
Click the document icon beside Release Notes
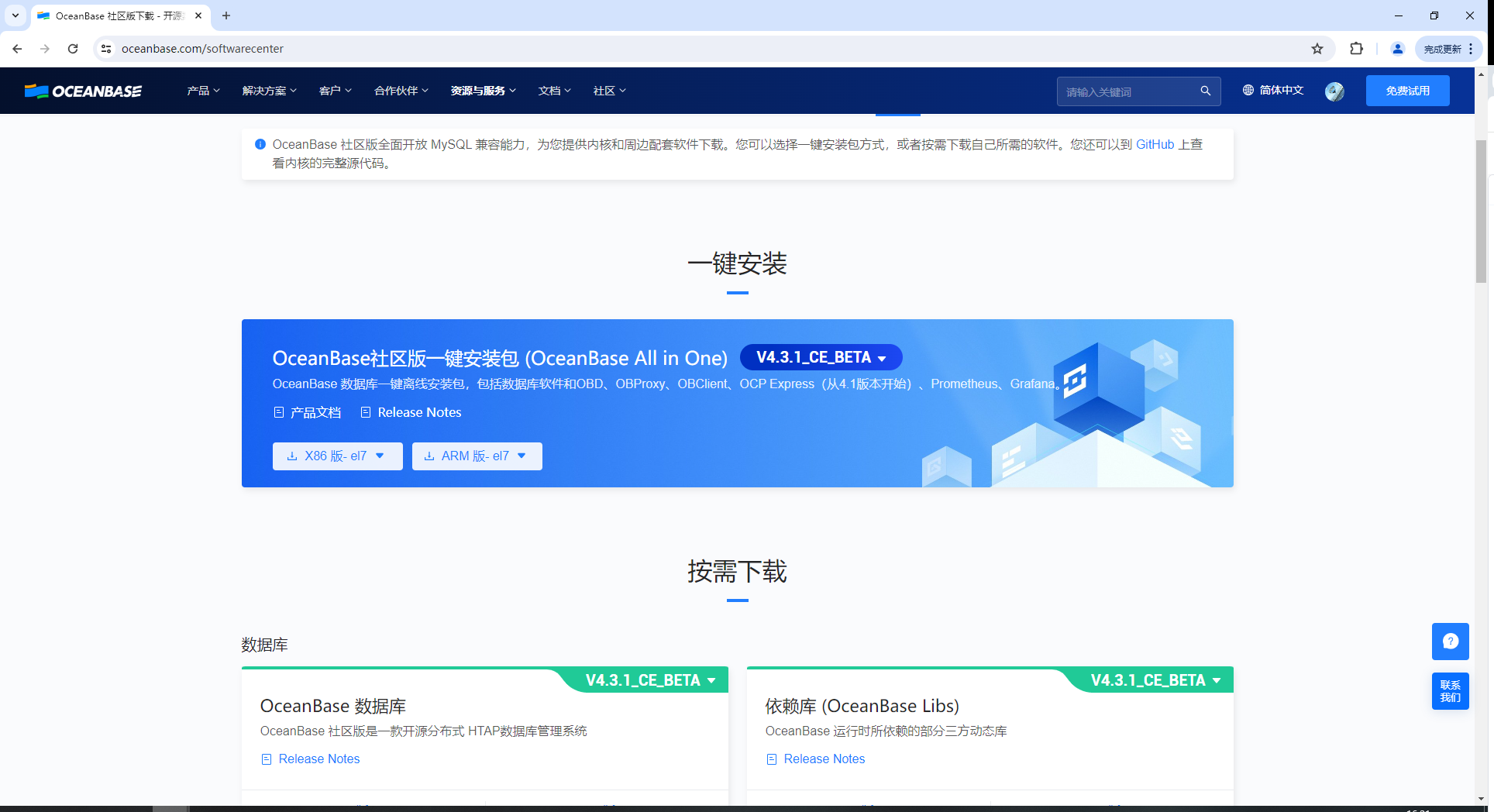366,412
